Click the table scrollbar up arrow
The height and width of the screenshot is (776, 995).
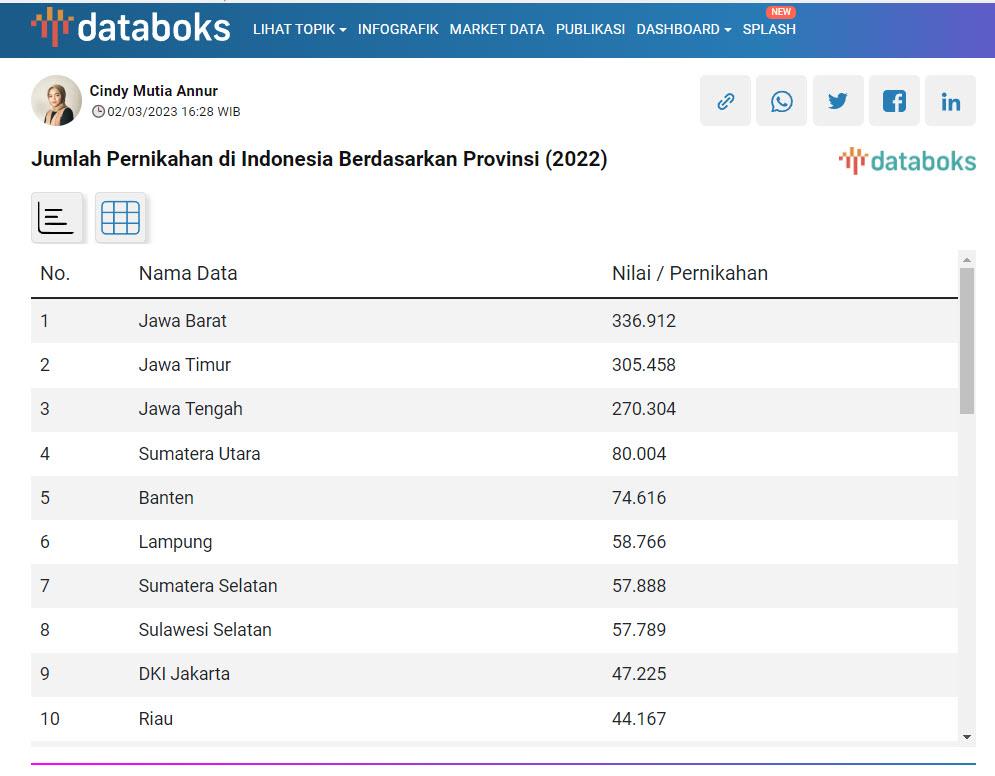pyautogui.click(x=966, y=260)
